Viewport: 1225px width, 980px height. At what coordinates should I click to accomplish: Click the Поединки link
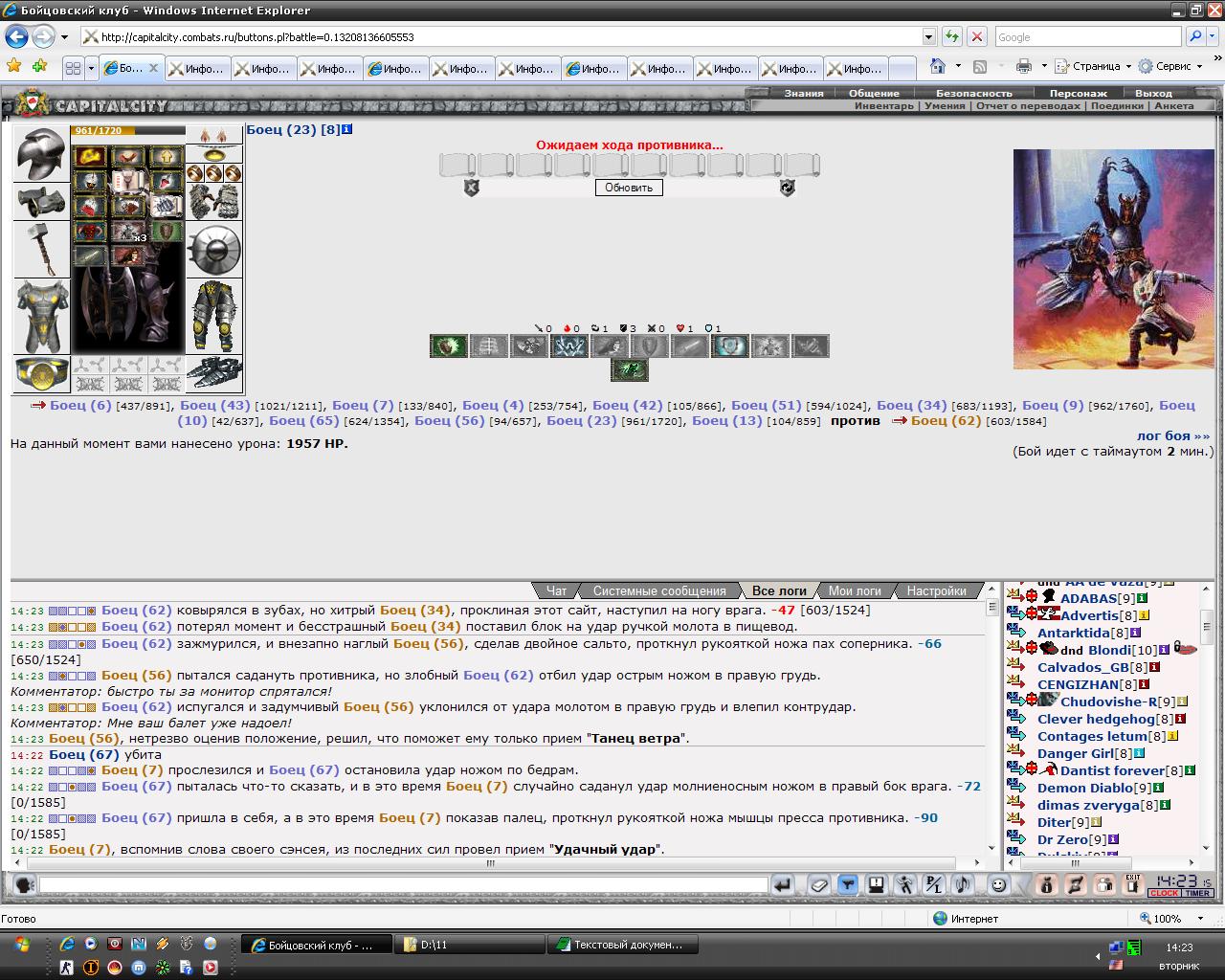click(1117, 105)
